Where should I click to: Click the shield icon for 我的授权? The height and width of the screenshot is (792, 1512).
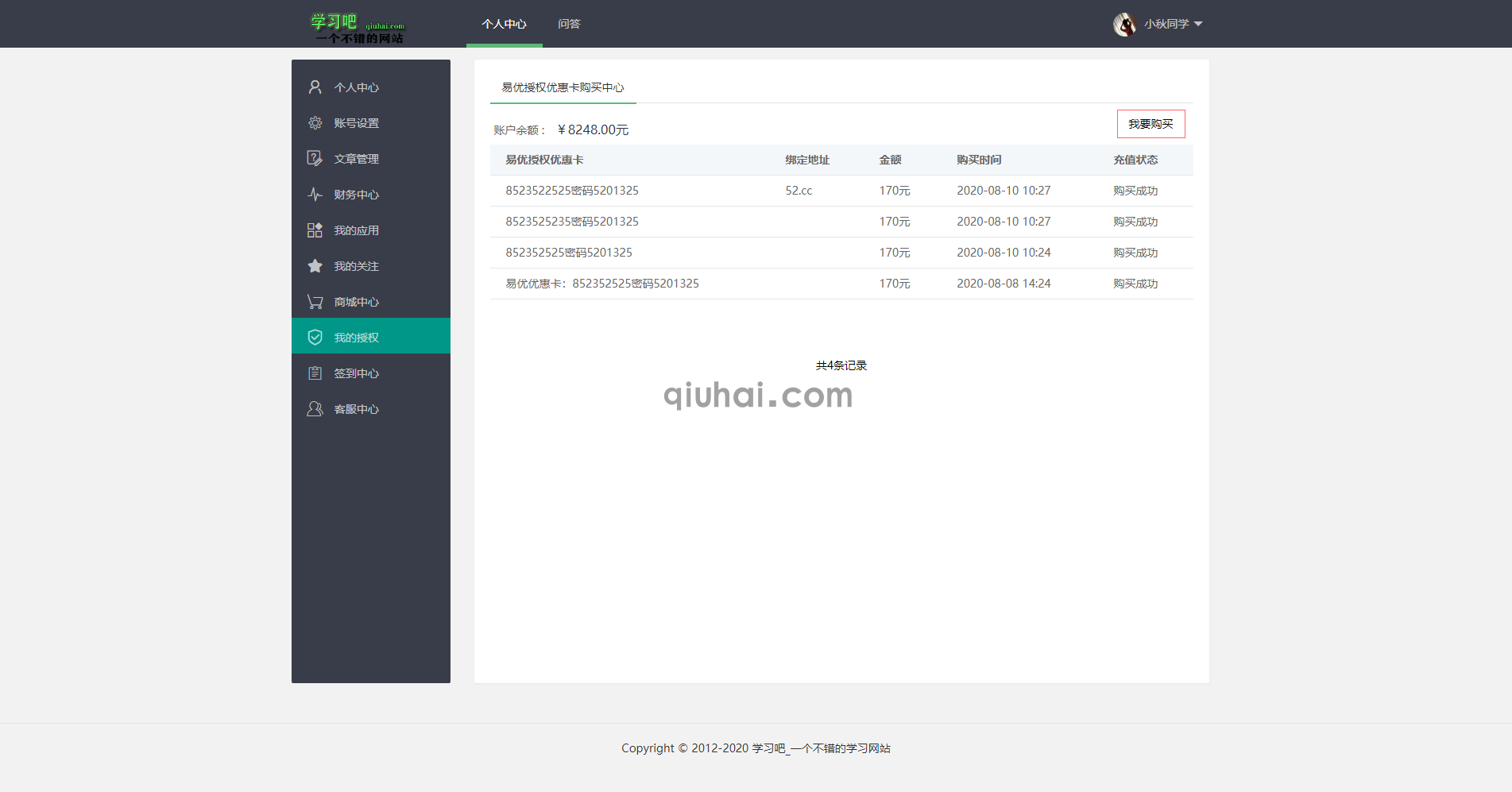pyautogui.click(x=315, y=338)
